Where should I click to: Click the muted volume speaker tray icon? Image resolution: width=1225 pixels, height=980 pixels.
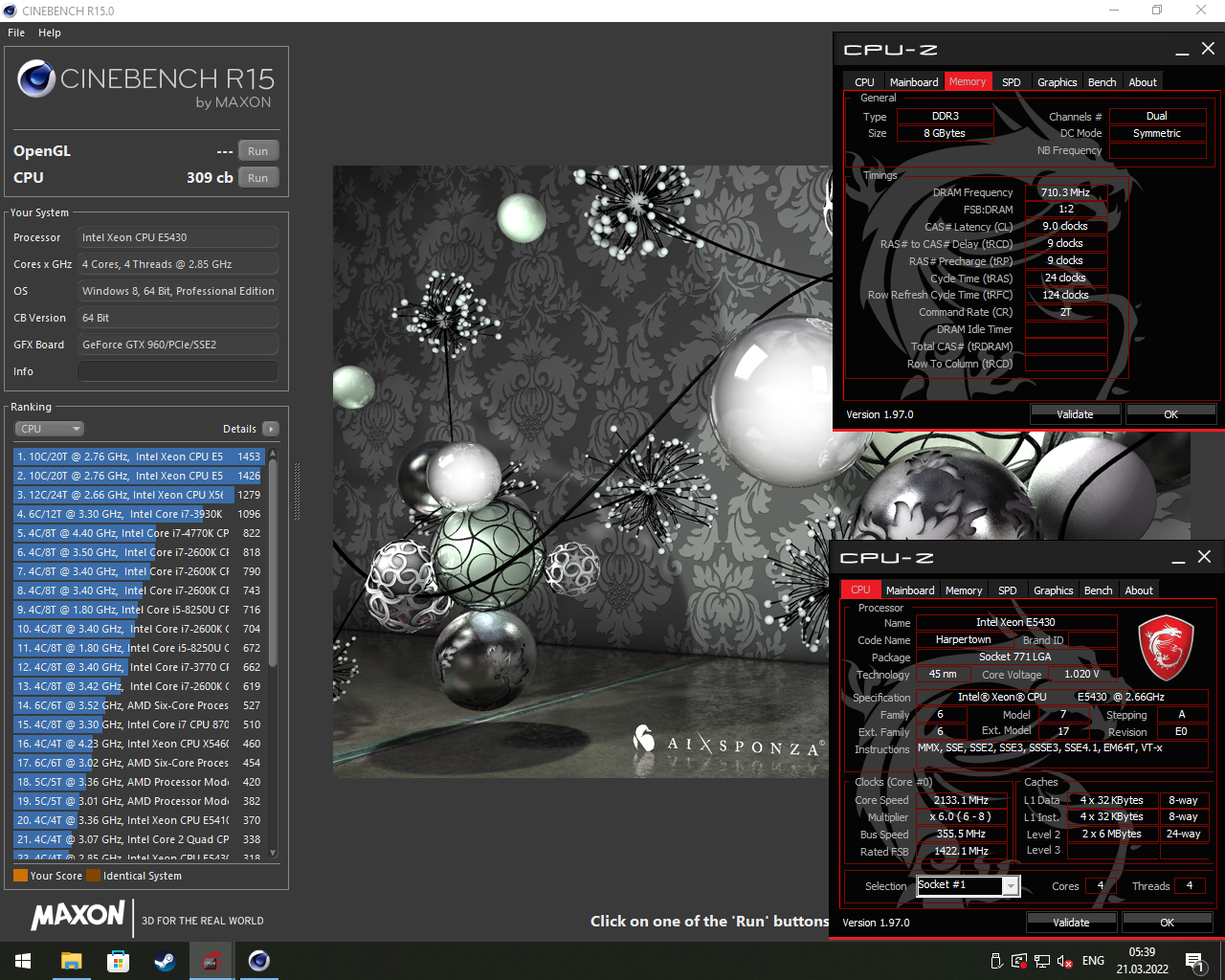coord(1065,961)
